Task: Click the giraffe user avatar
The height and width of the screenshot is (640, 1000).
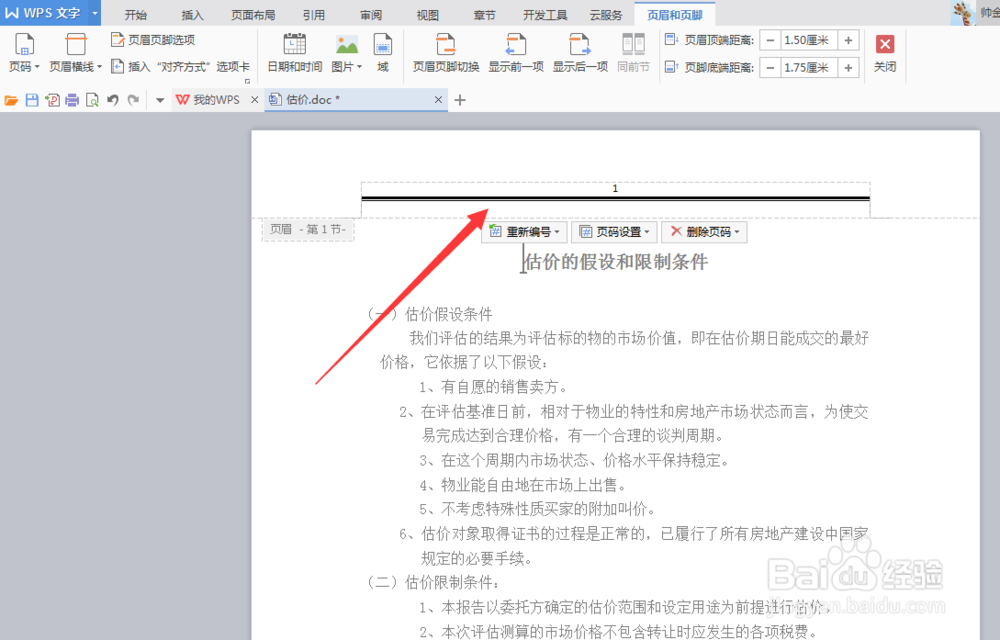Action: 963,13
